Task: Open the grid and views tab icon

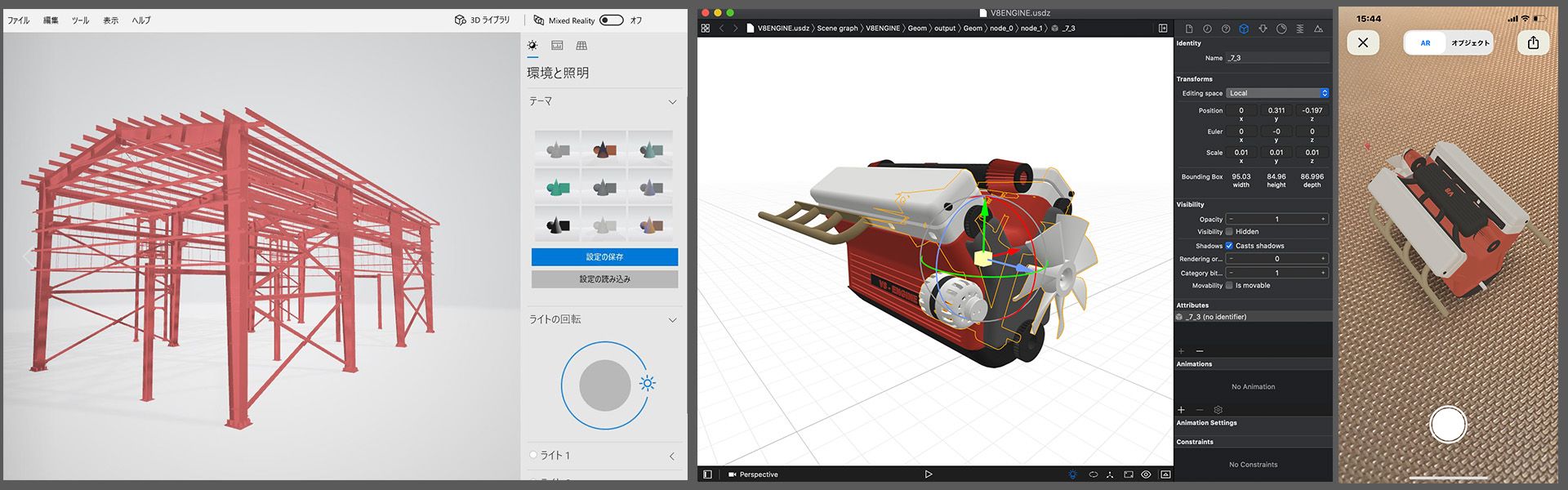Action: tap(581, 46)
